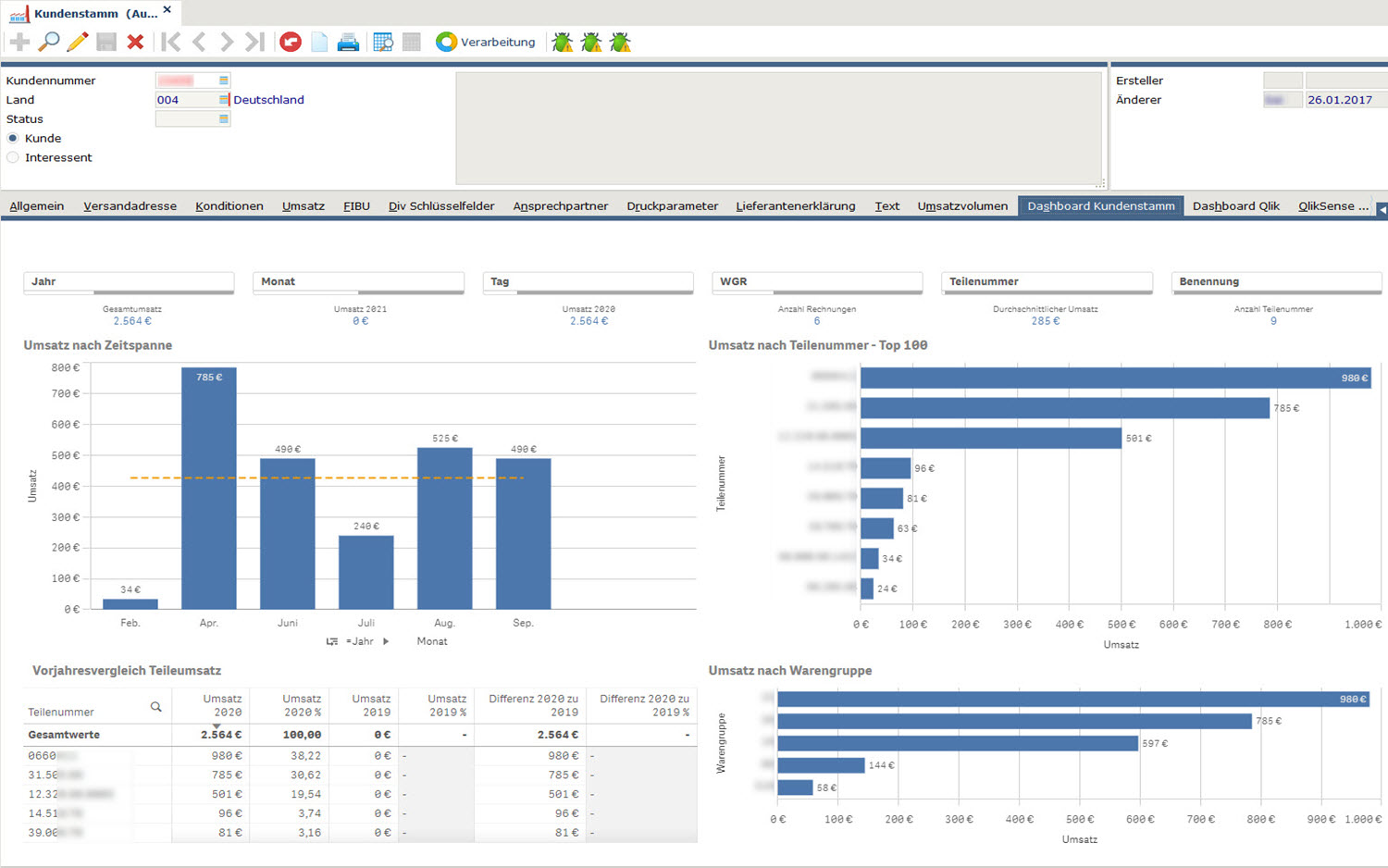1388x868 pixels.
Task: Search the Teilenummer column in table
Action: click(155, 707)
